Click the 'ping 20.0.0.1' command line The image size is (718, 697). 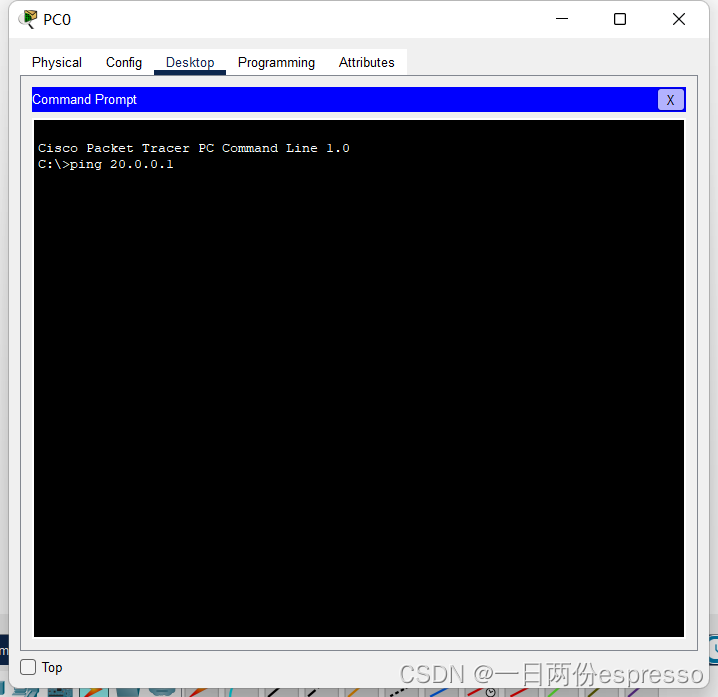(x=106, y=164)
